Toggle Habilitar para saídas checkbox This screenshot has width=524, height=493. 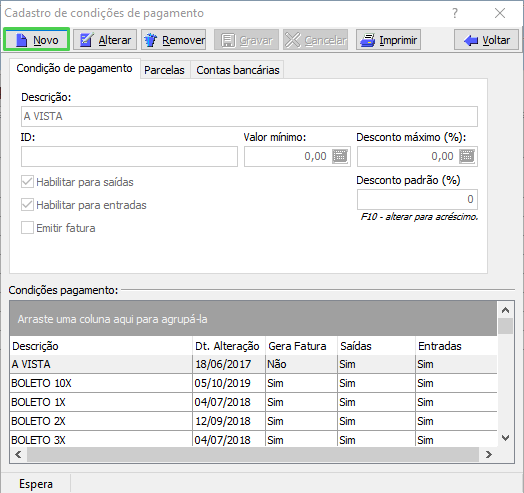click(27, 182)
